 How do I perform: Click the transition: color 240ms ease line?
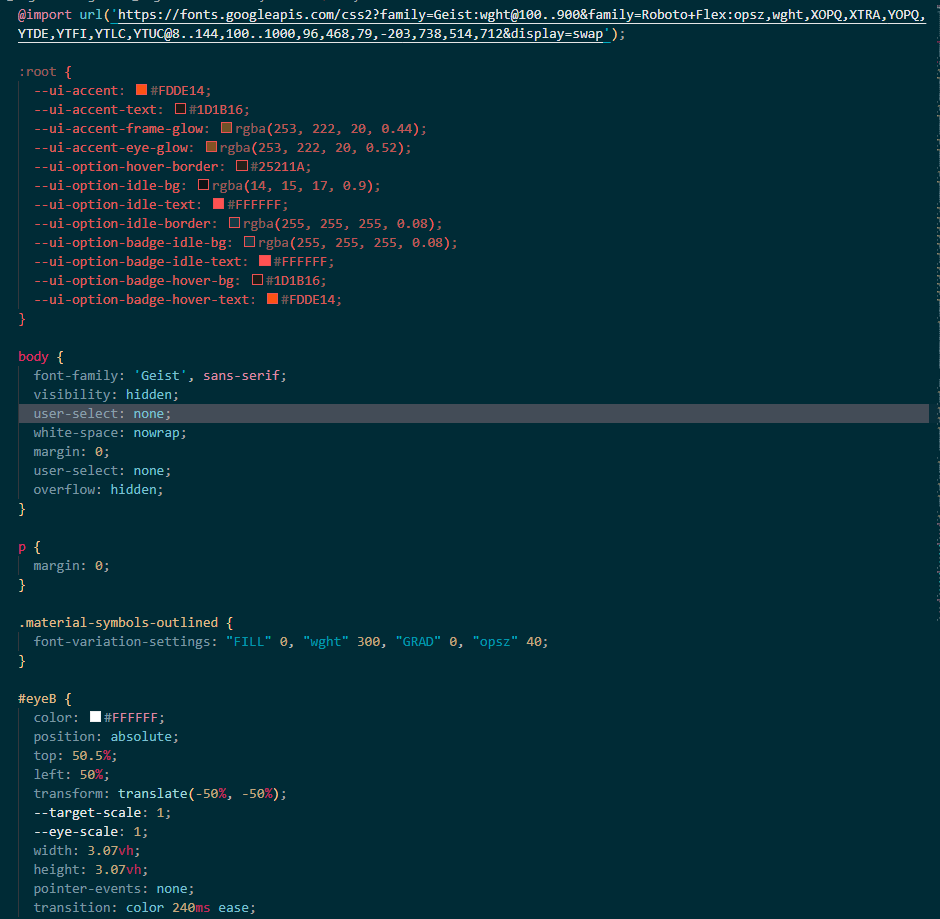pos(144,908)
